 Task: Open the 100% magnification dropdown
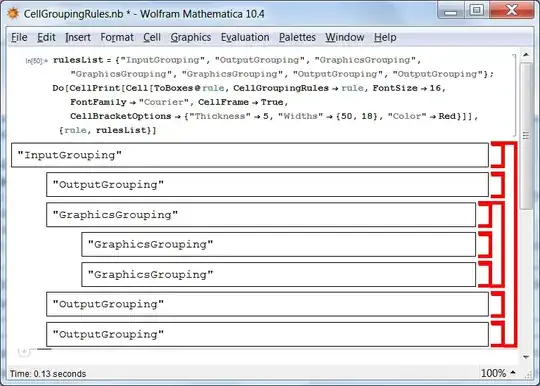point(498,373)
